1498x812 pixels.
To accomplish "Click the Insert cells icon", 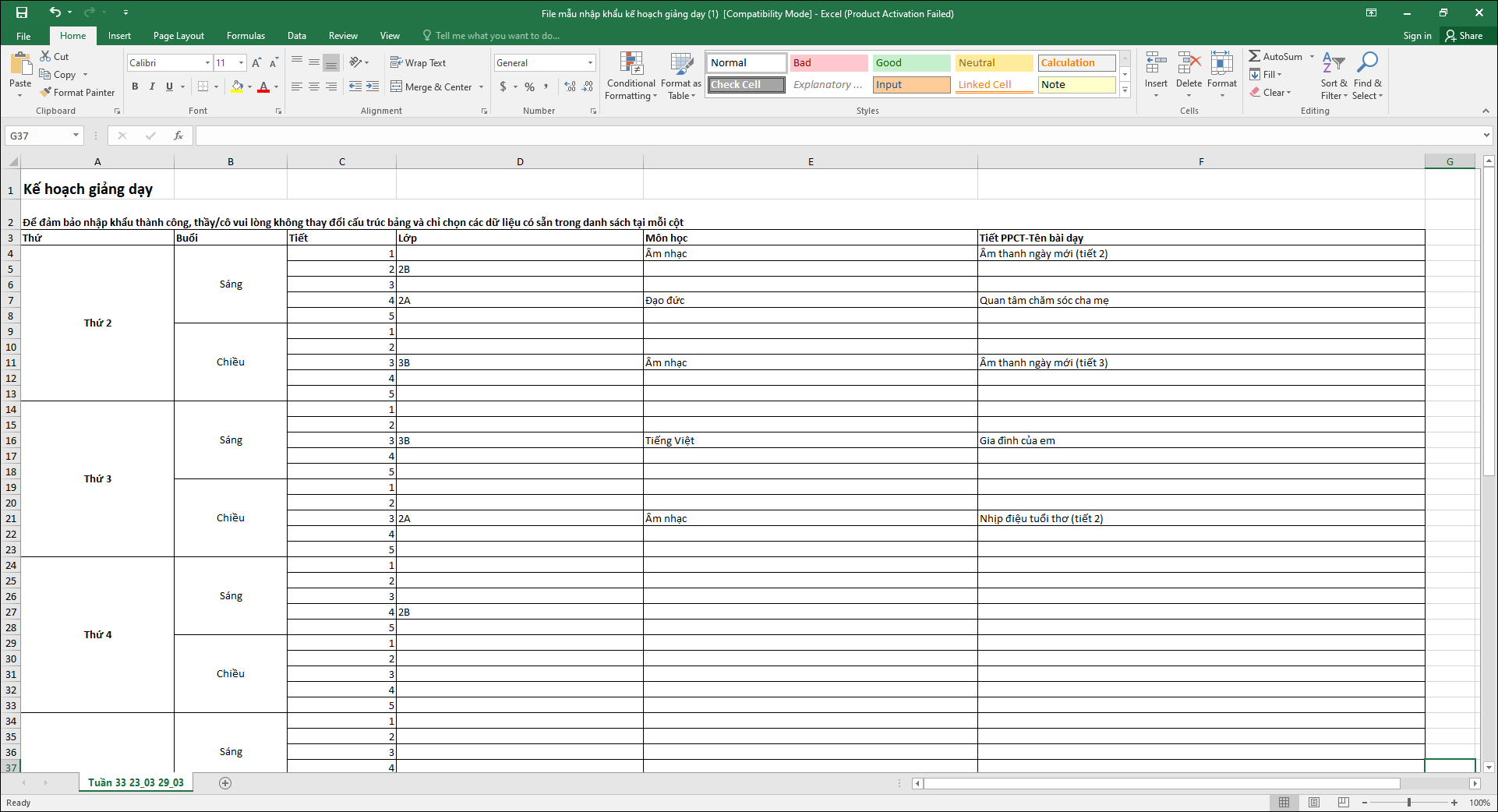I will (1156, 63).
